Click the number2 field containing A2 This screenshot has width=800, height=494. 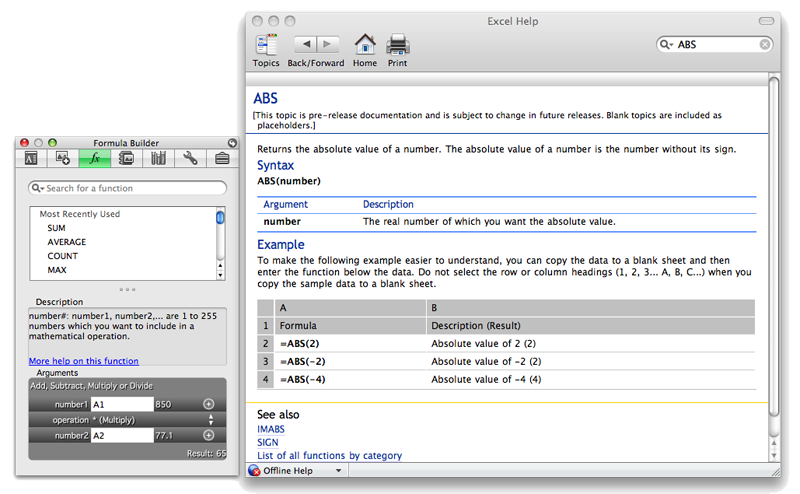pos(122,435)
